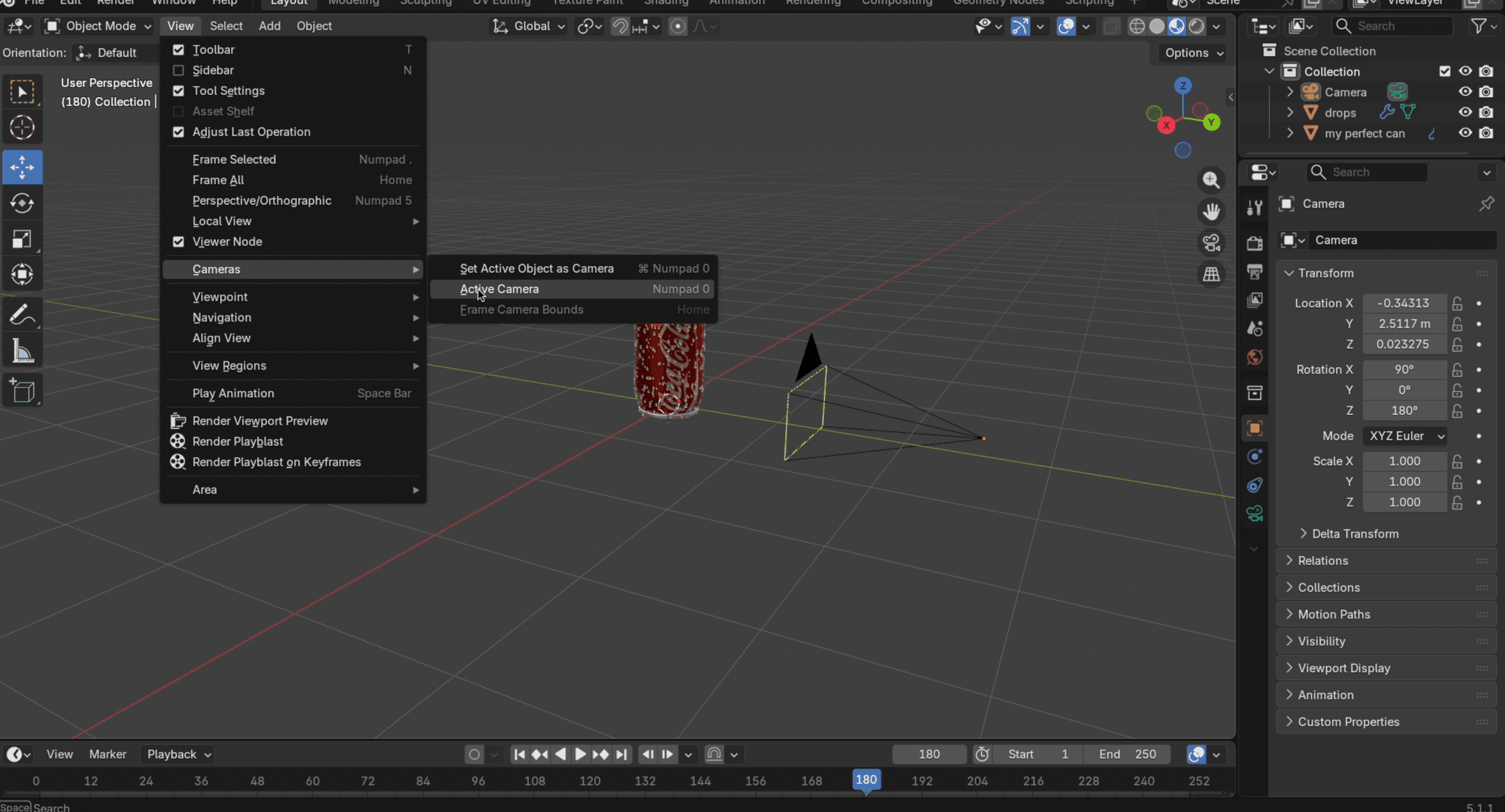
Task: Click the zoom magnifier viewport icon
Action: [x=1211, y=180]
